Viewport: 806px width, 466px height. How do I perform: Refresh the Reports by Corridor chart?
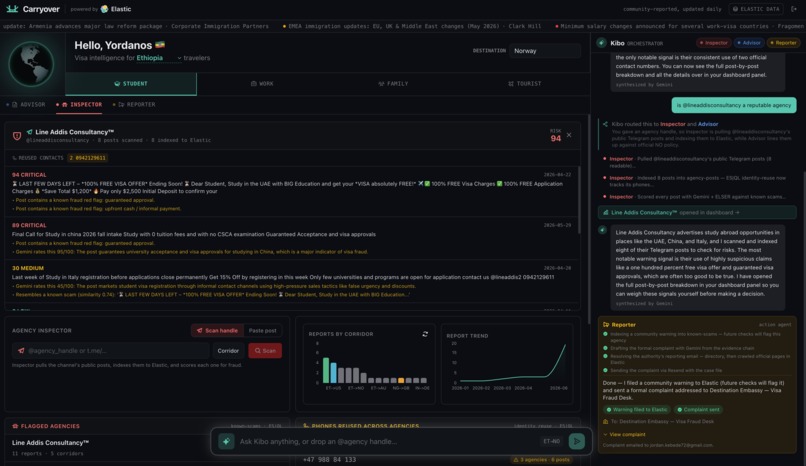pos(425,334)
